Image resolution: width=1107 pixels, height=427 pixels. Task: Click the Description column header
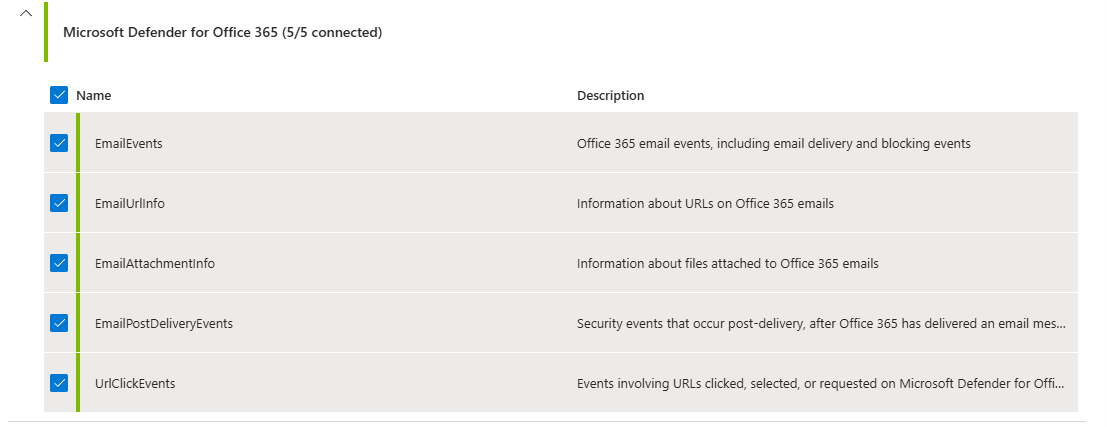pos(610,96)
